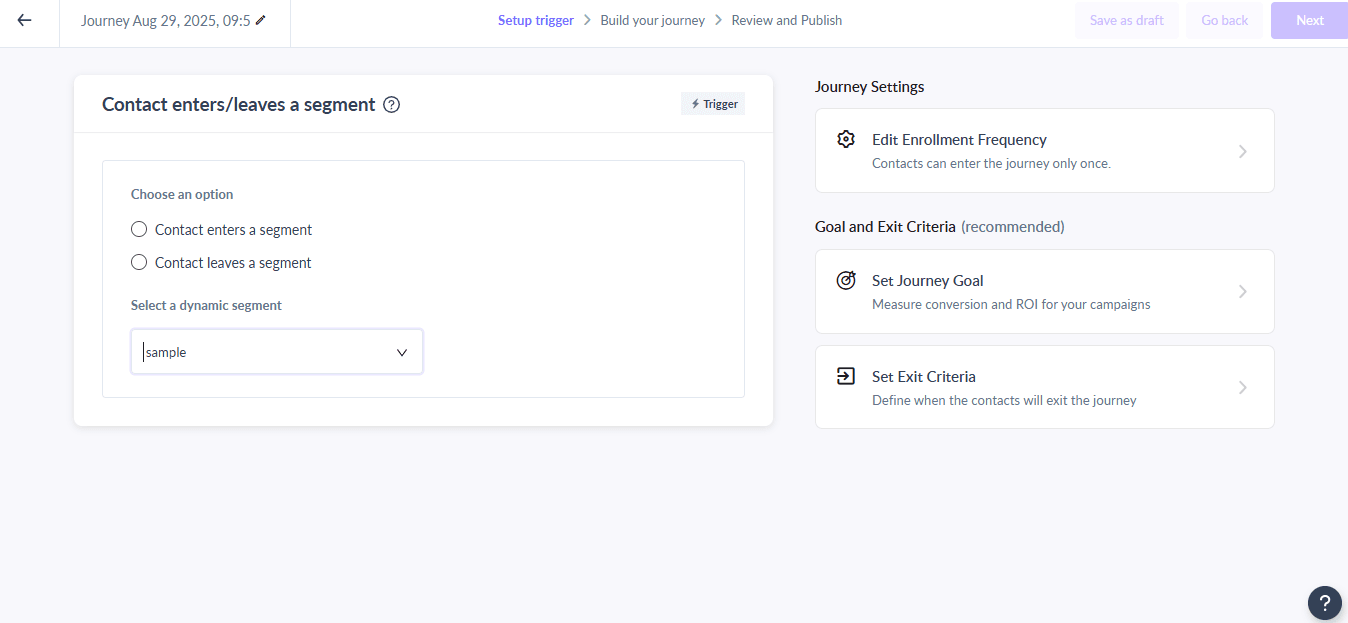The width and height of the screenshot is (1348, 623).
Task: Click the back arrow icon
Action: (x=24, y=20)
